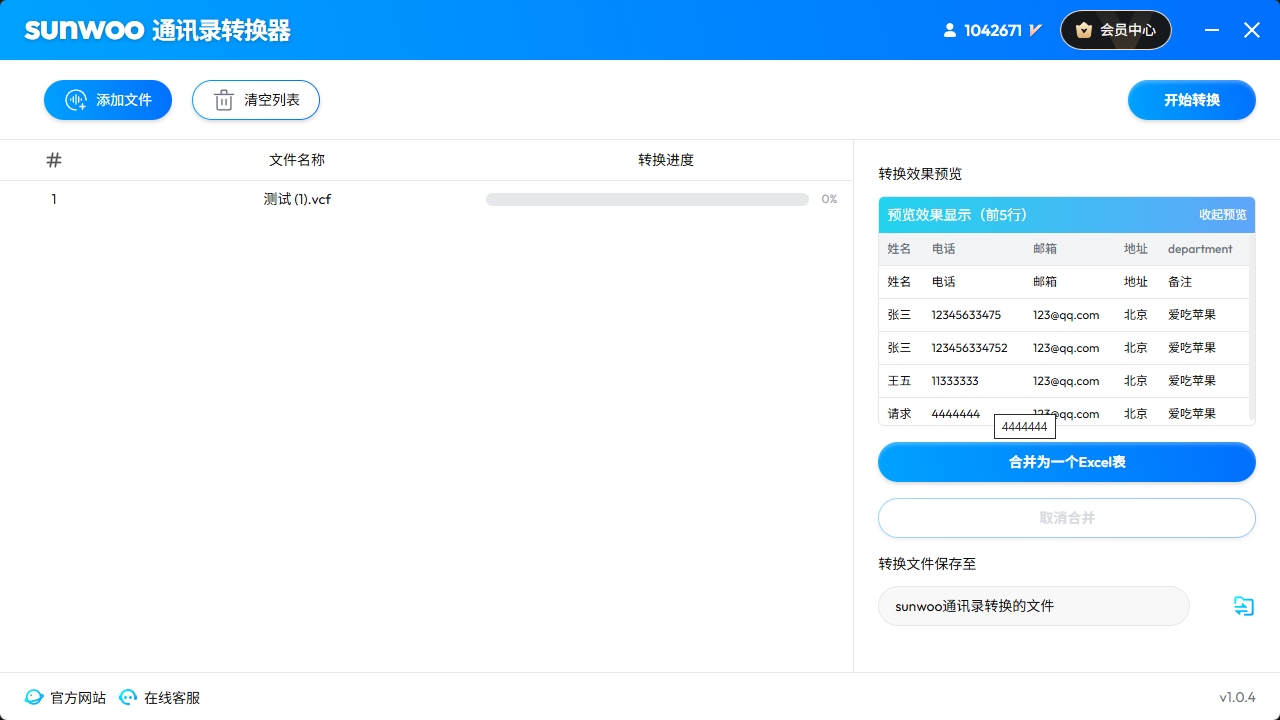
Task: Click the chat bubble icon before 官方网站
Action: (33, 697)
